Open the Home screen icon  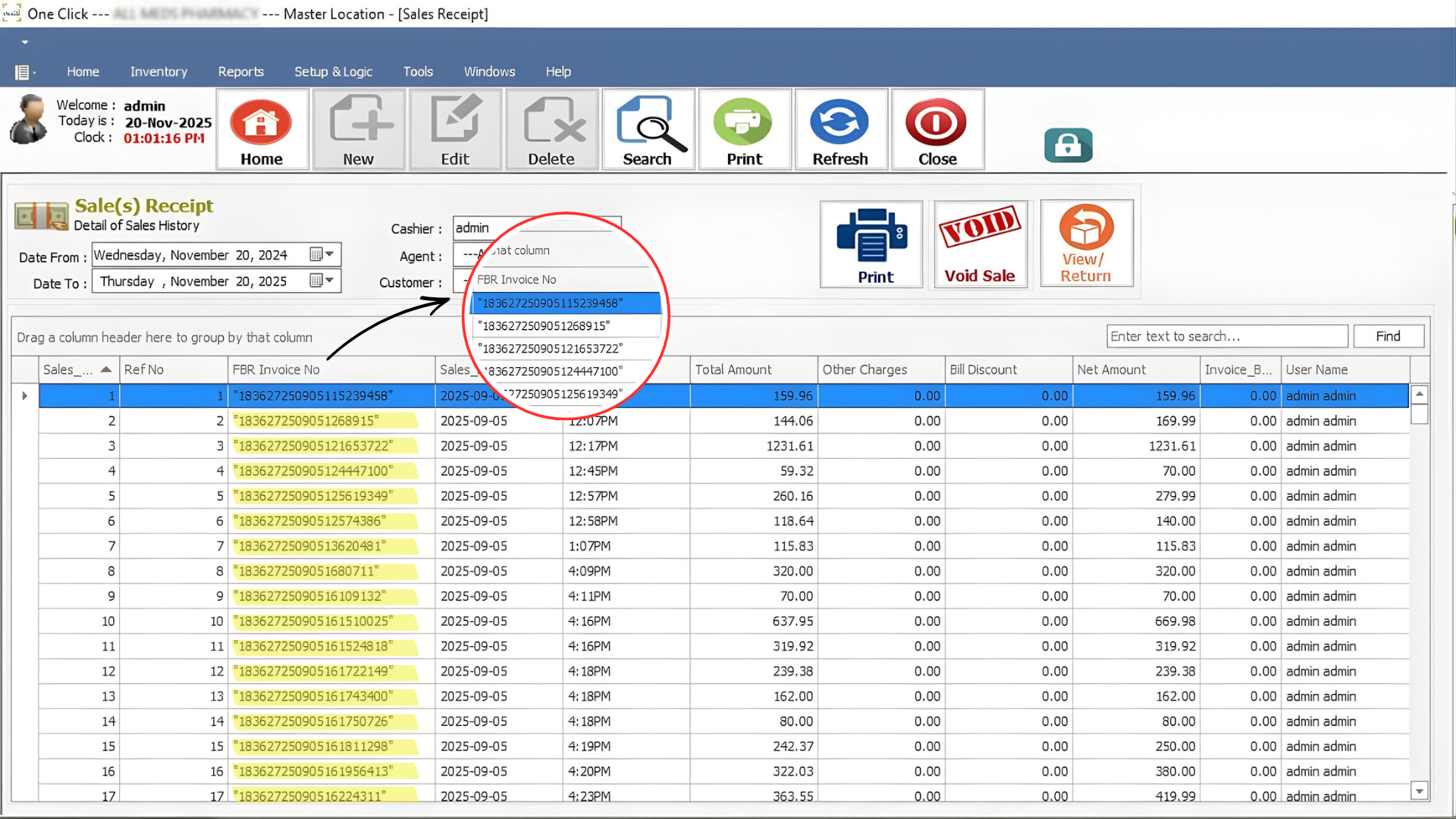point(262,129)
